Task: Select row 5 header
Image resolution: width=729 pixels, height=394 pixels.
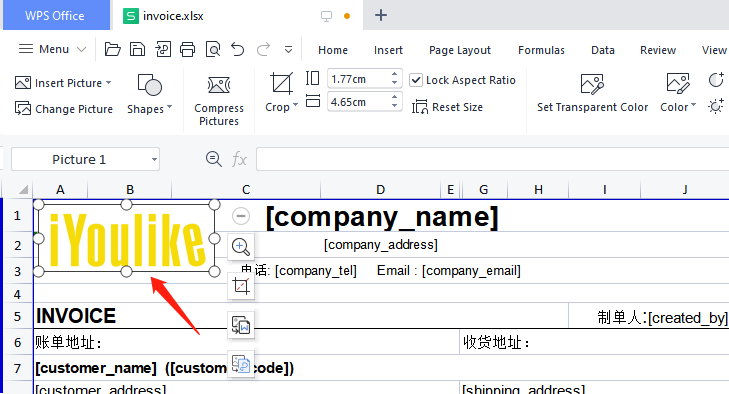Action: pyautogui.click(x=18, y=316)
